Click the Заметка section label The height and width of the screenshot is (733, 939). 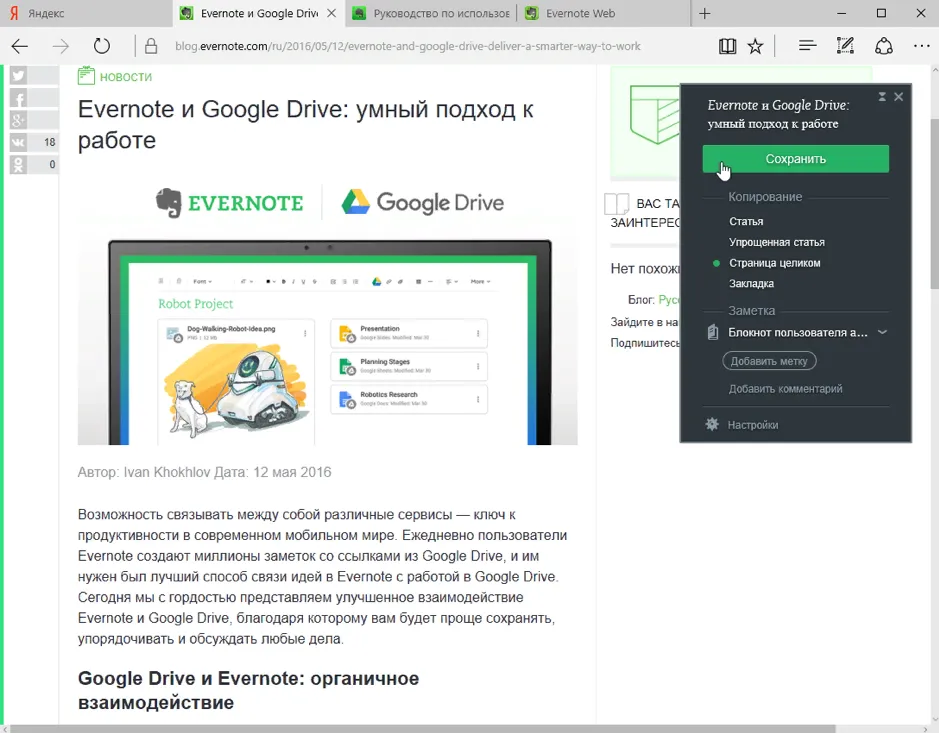point(752,311)
